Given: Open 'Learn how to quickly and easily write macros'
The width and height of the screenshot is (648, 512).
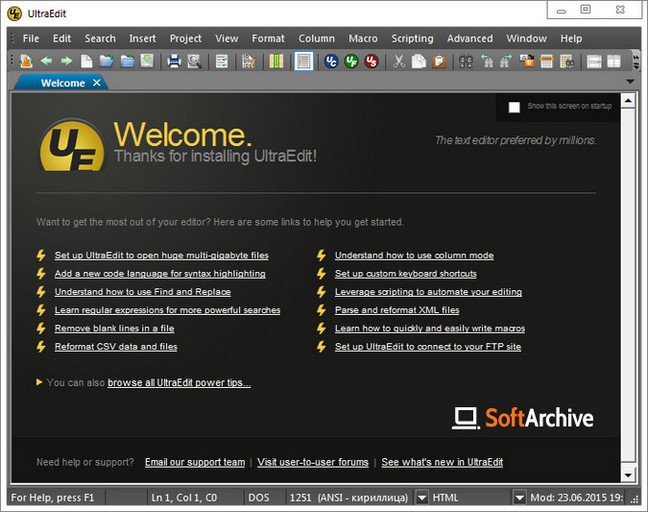Looking at the screenshot, I should click(x=430, y=328).
